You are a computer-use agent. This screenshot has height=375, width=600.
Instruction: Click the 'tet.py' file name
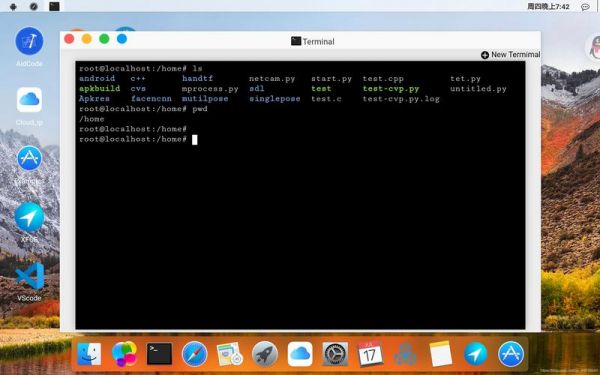click(x=465, y=79)
